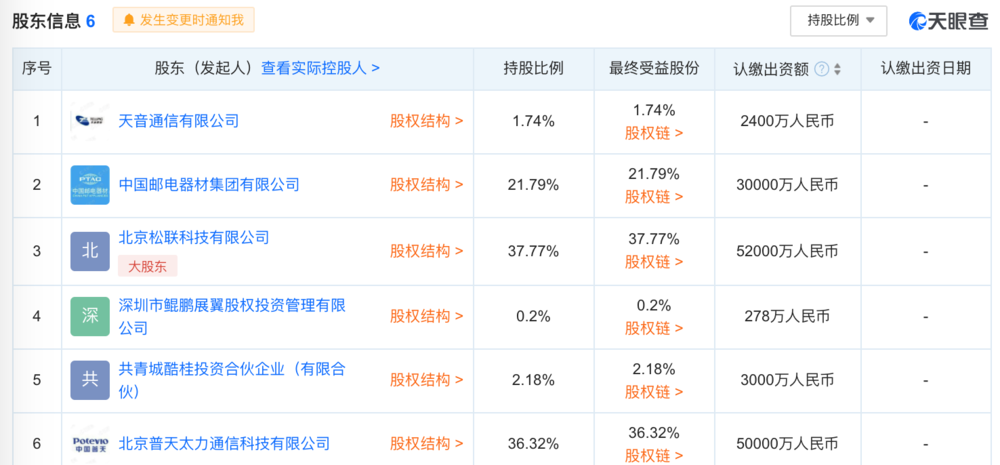Expand 股权结构 for 天音通信有限公司
This screenshot has width=1000, height=465.
coord(427,121)
